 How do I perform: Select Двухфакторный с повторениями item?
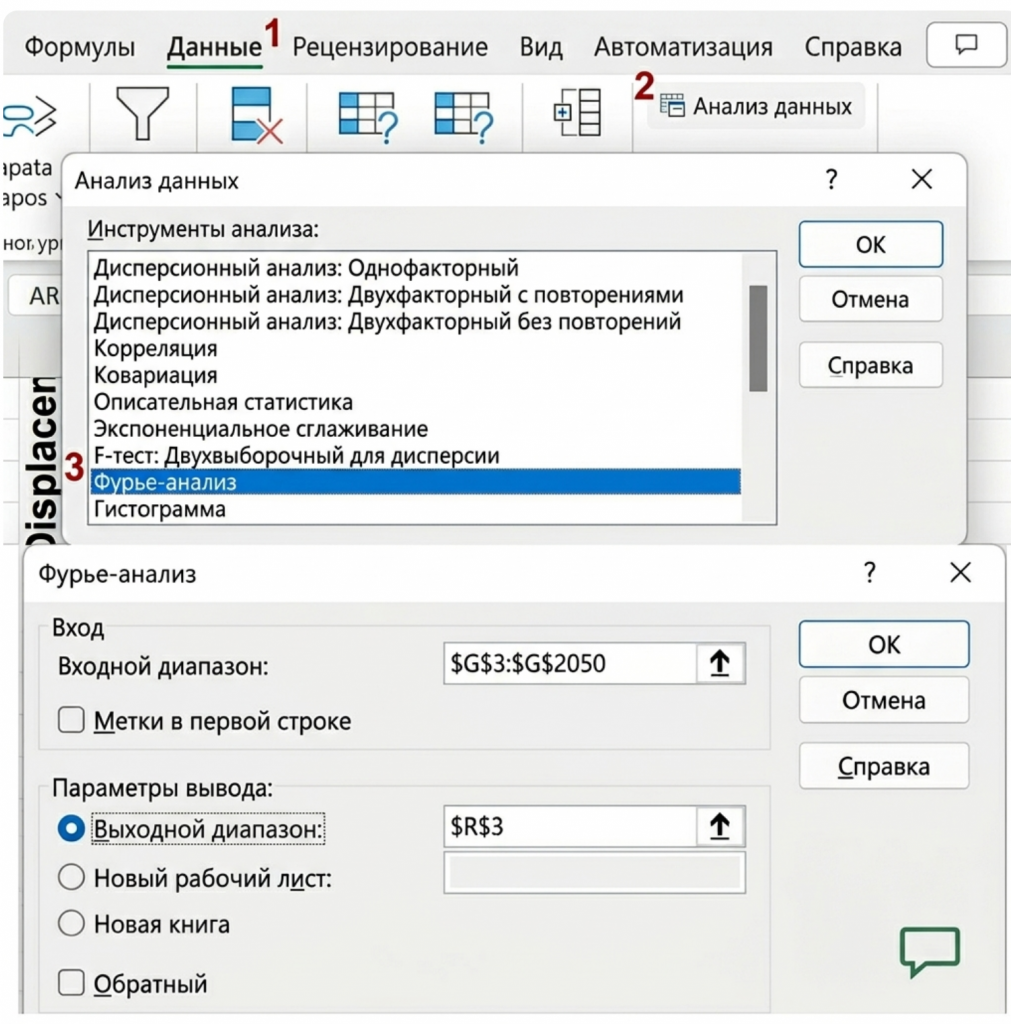pos(415,295)
